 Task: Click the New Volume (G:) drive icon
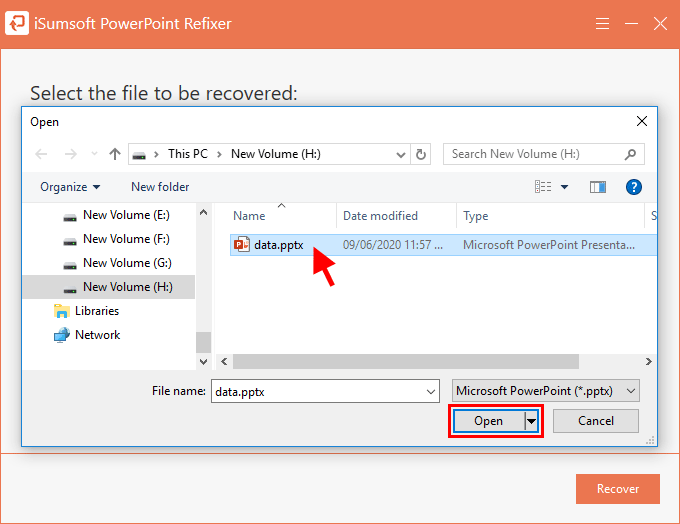(x=70, y=265)
